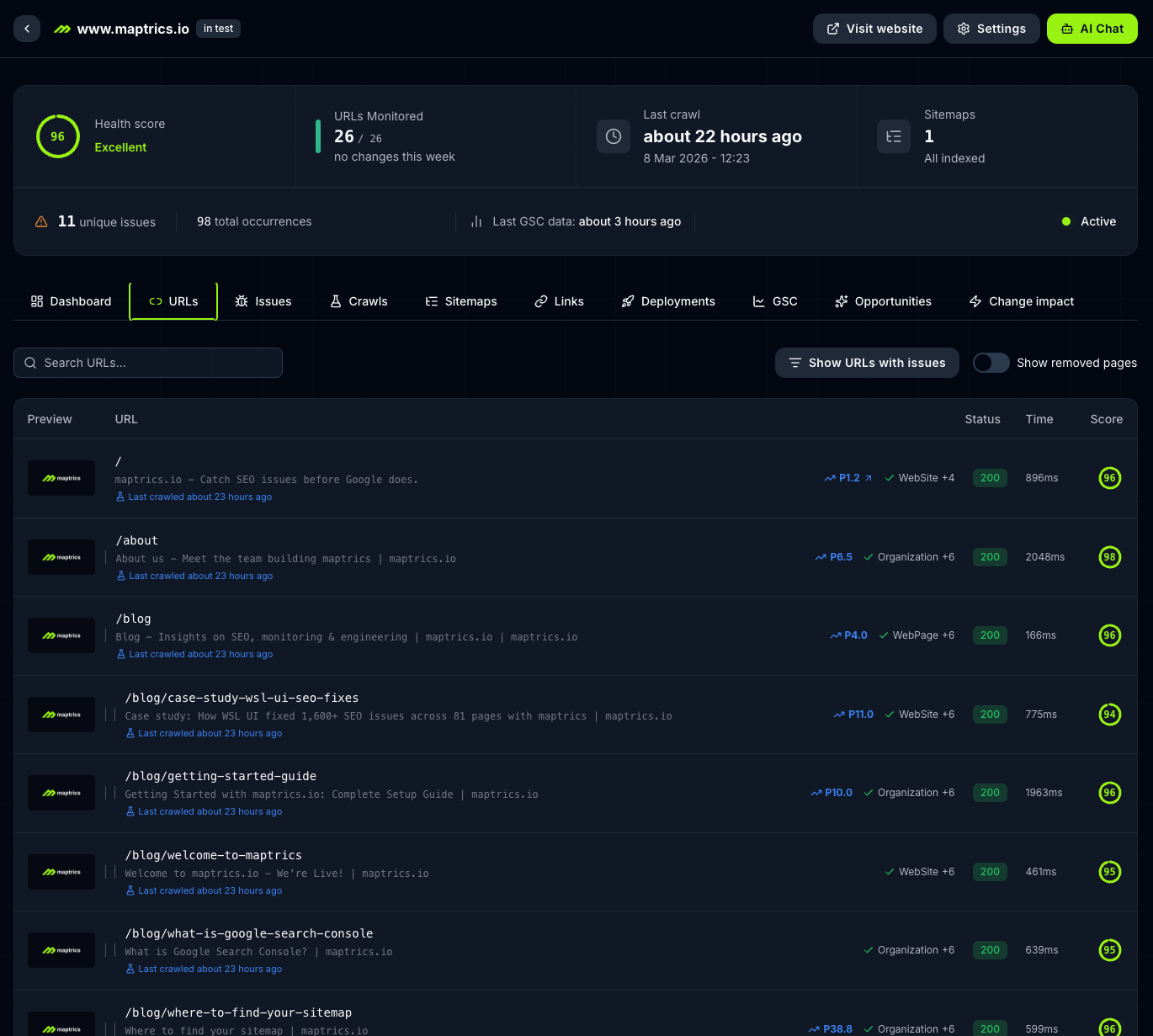Click '98 total occurrences' text

pyautogui.click(x=254, y=221)
